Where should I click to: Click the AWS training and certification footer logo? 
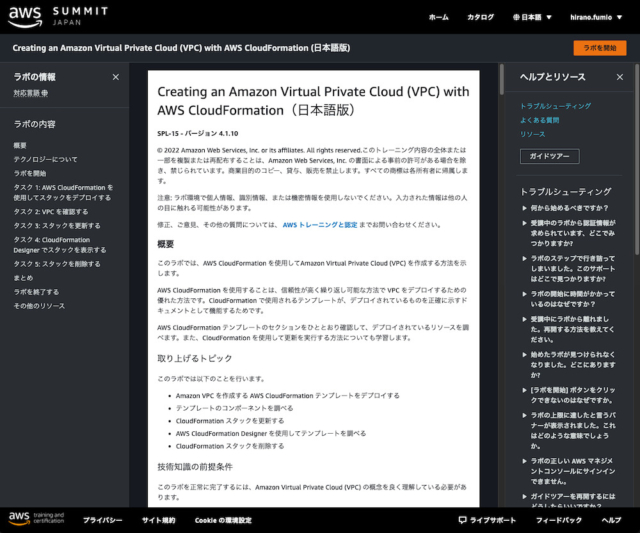click(36, 518)
